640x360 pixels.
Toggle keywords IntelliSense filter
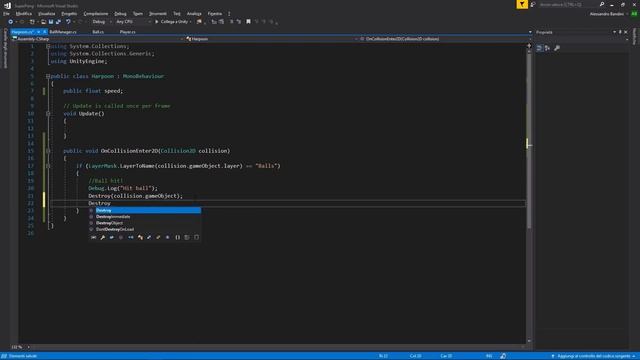click(187, 237)
